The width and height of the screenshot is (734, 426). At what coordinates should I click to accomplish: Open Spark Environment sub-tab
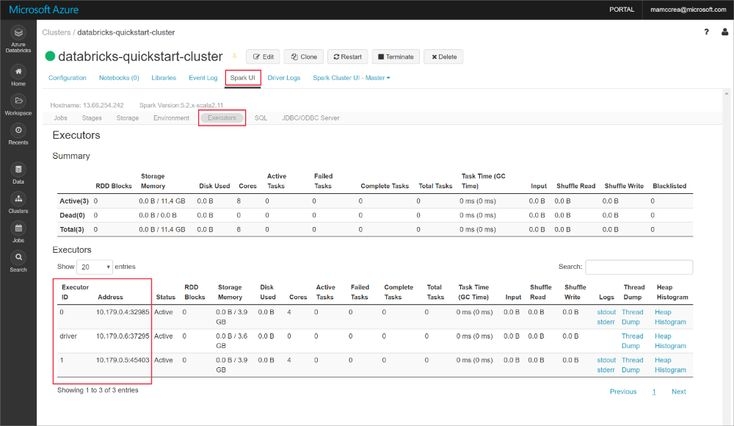171,118
